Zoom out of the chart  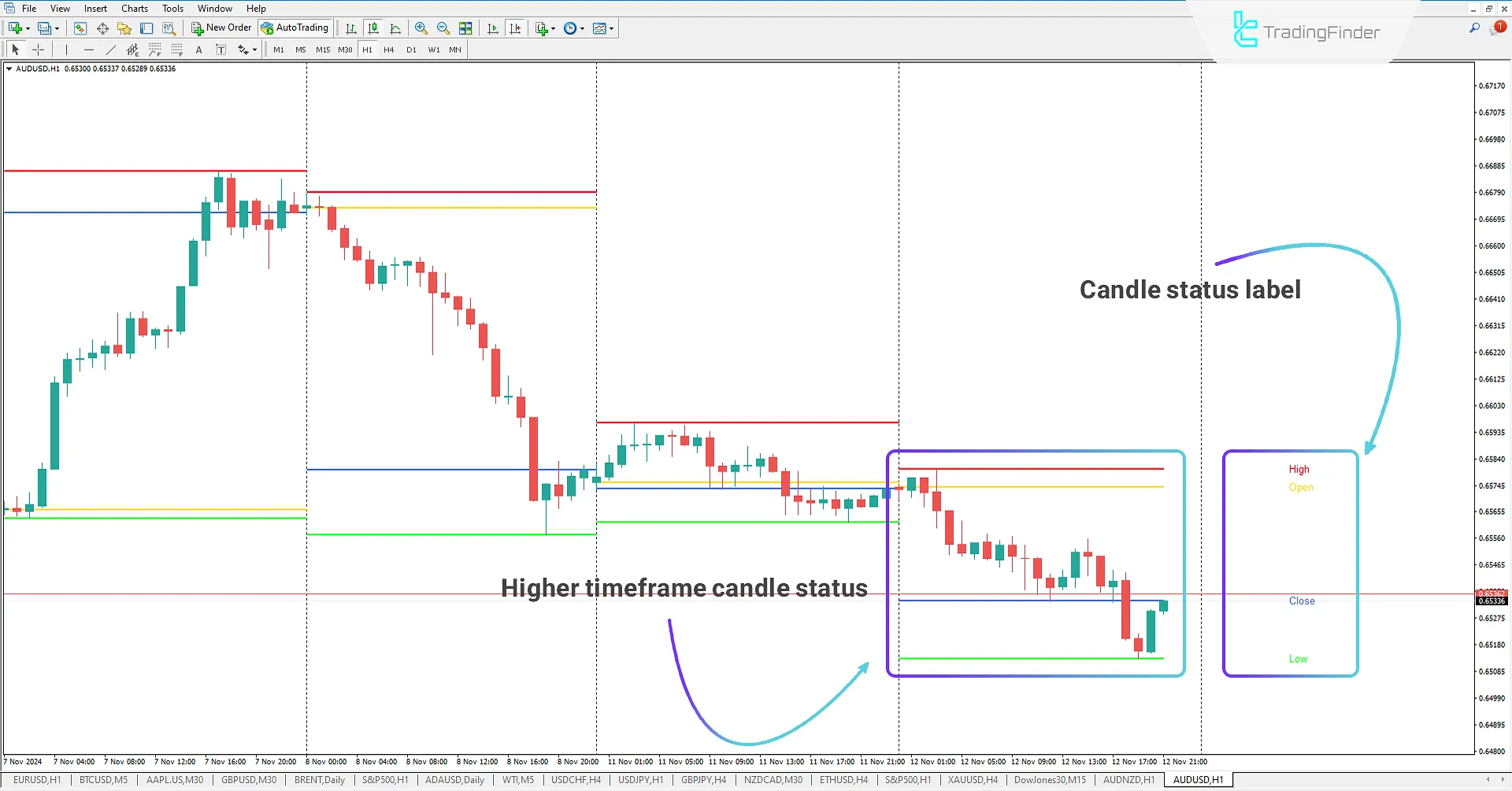tap(443, 28)
